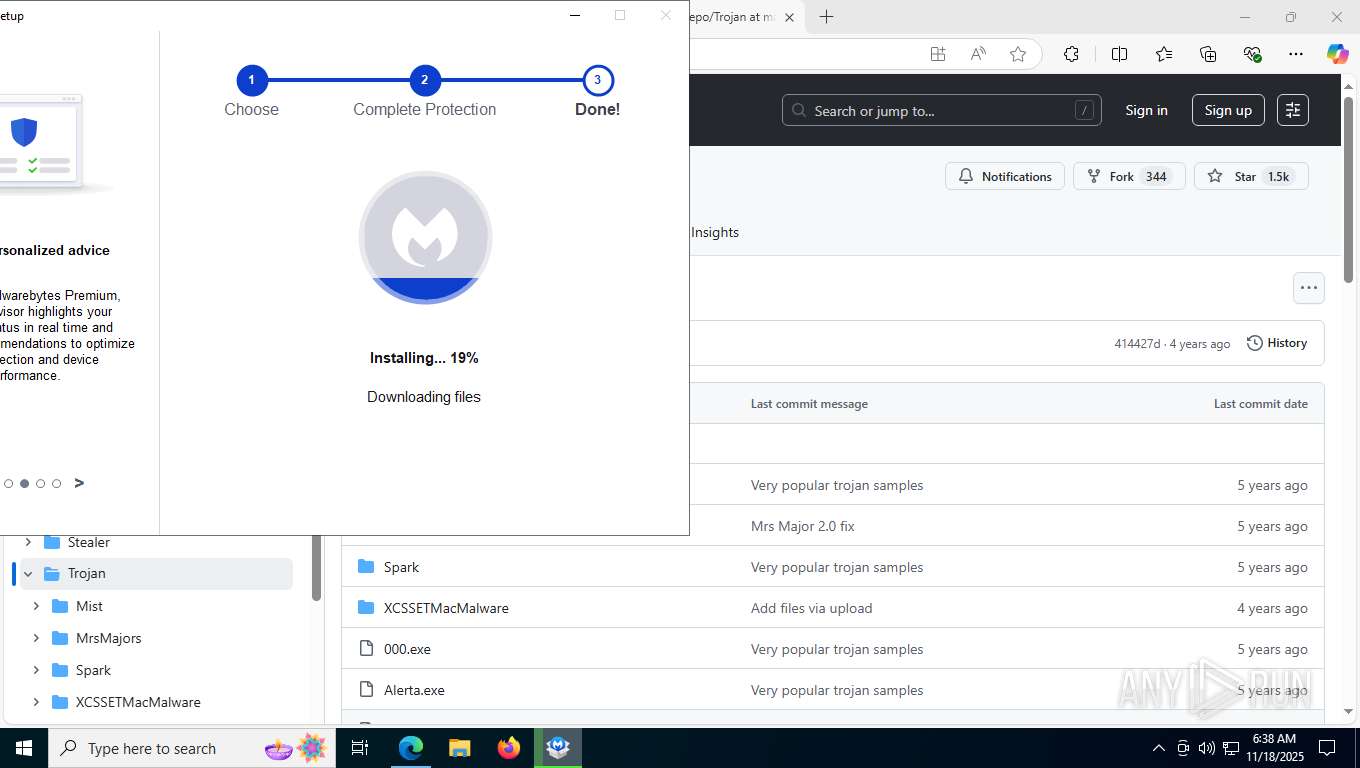Click the volume speaker tray icon
Image resolution: width=1360 pixels, height=768 pixels.
[x=1206, y=748]
